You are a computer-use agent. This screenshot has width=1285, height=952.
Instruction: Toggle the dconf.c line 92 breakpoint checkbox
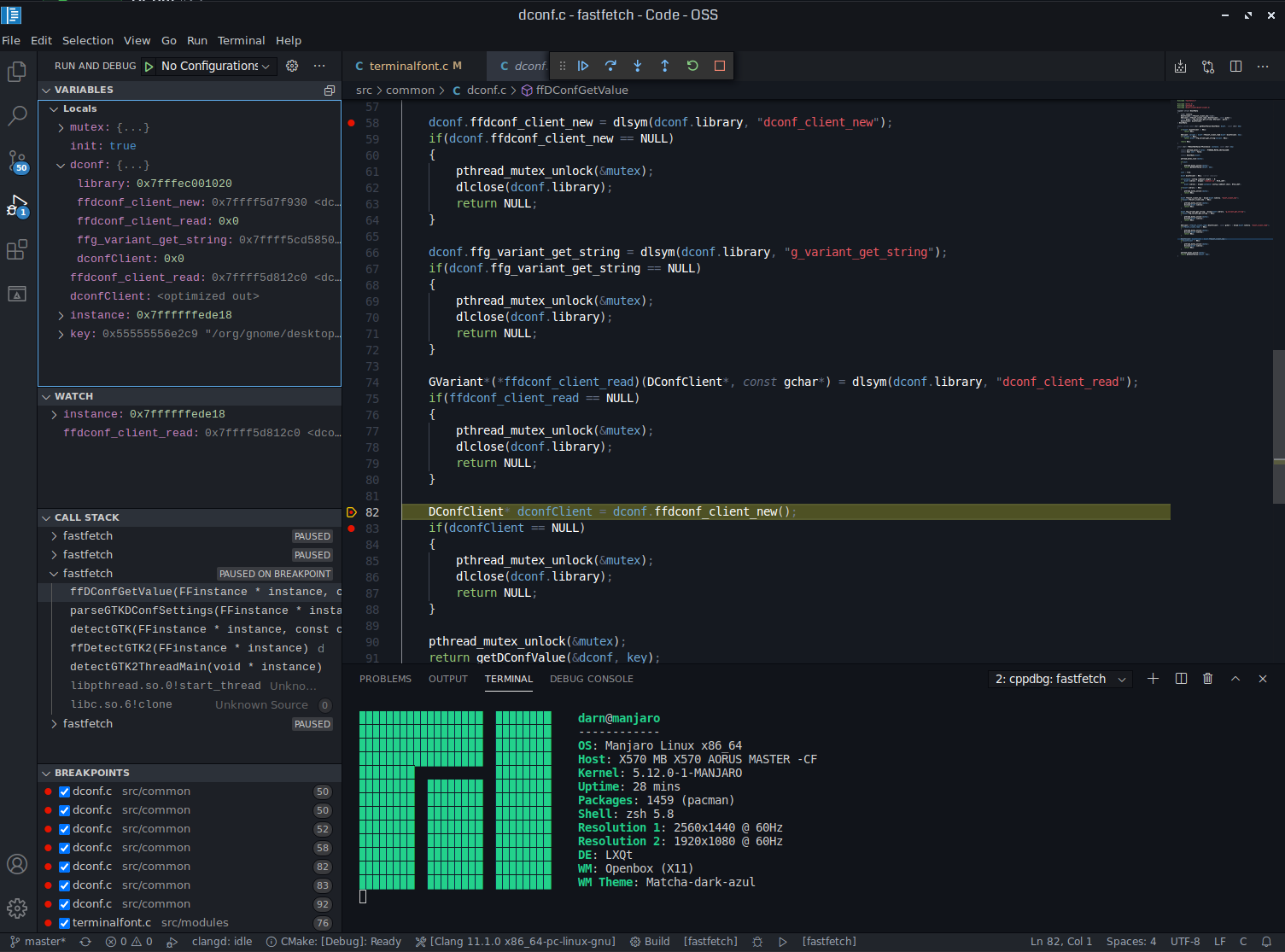[63, 904]
